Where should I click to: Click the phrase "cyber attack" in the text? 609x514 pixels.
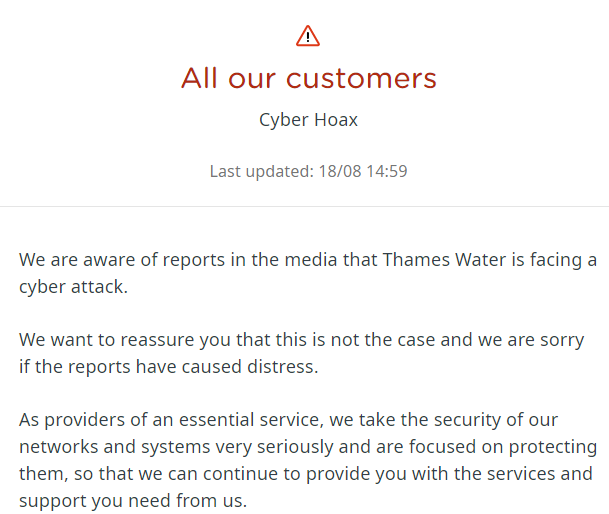72,286
